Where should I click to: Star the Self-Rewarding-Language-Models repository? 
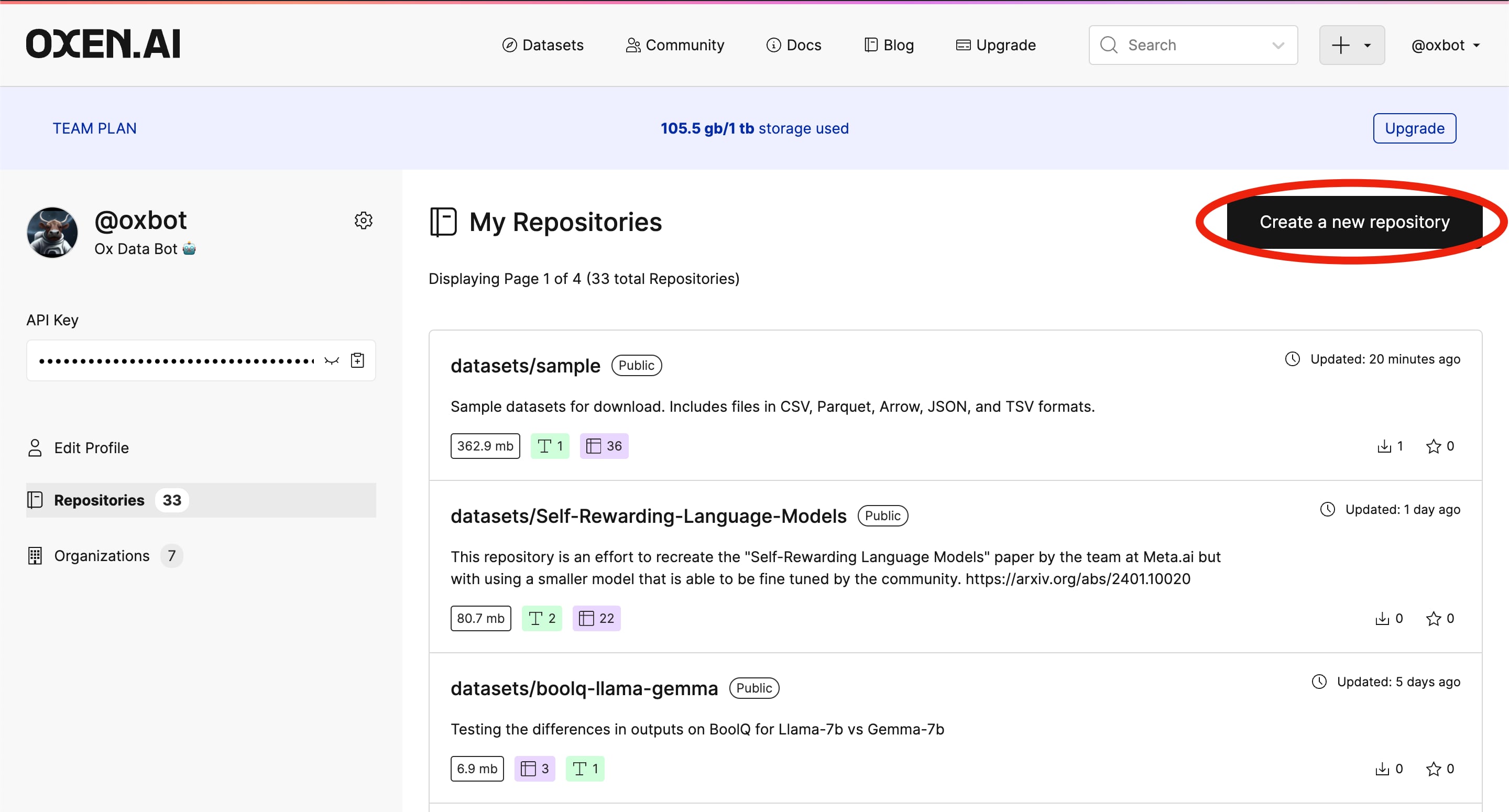(x=1433, y=619)
